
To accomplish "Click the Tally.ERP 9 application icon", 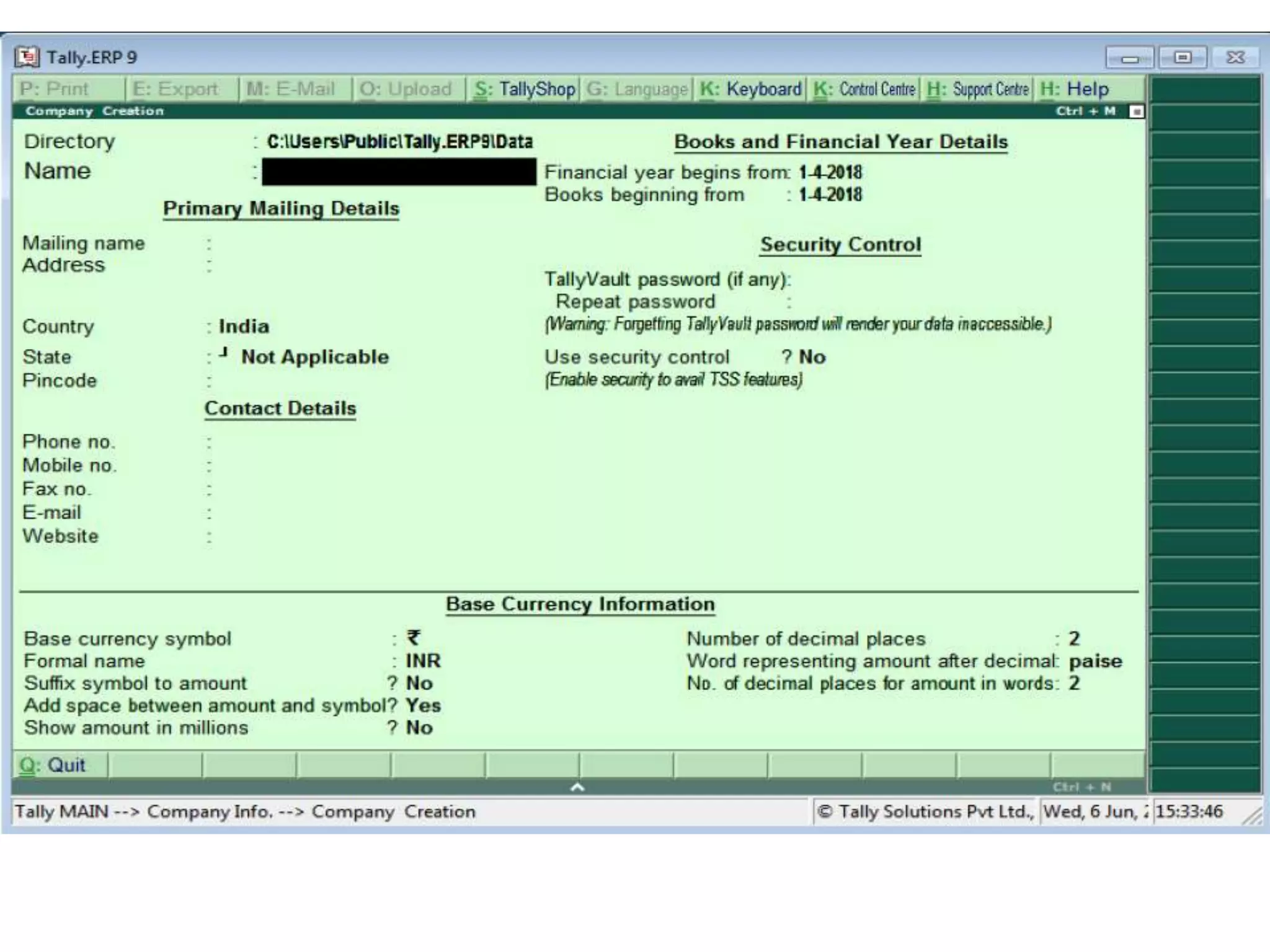I will [x=27, y=57].
